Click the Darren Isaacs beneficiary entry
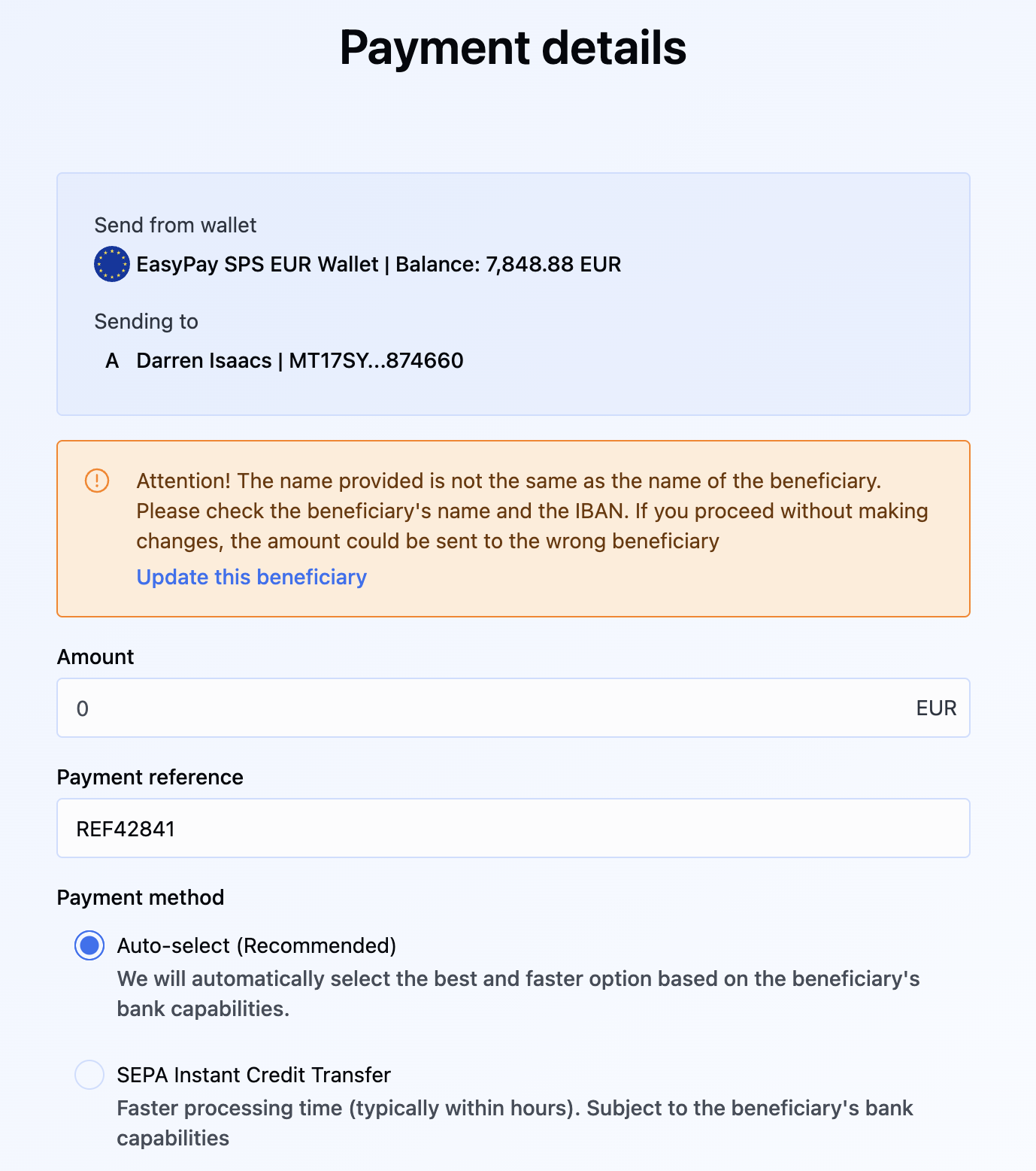Viewport: 1036px width, 1171px height. click(299, 361)
